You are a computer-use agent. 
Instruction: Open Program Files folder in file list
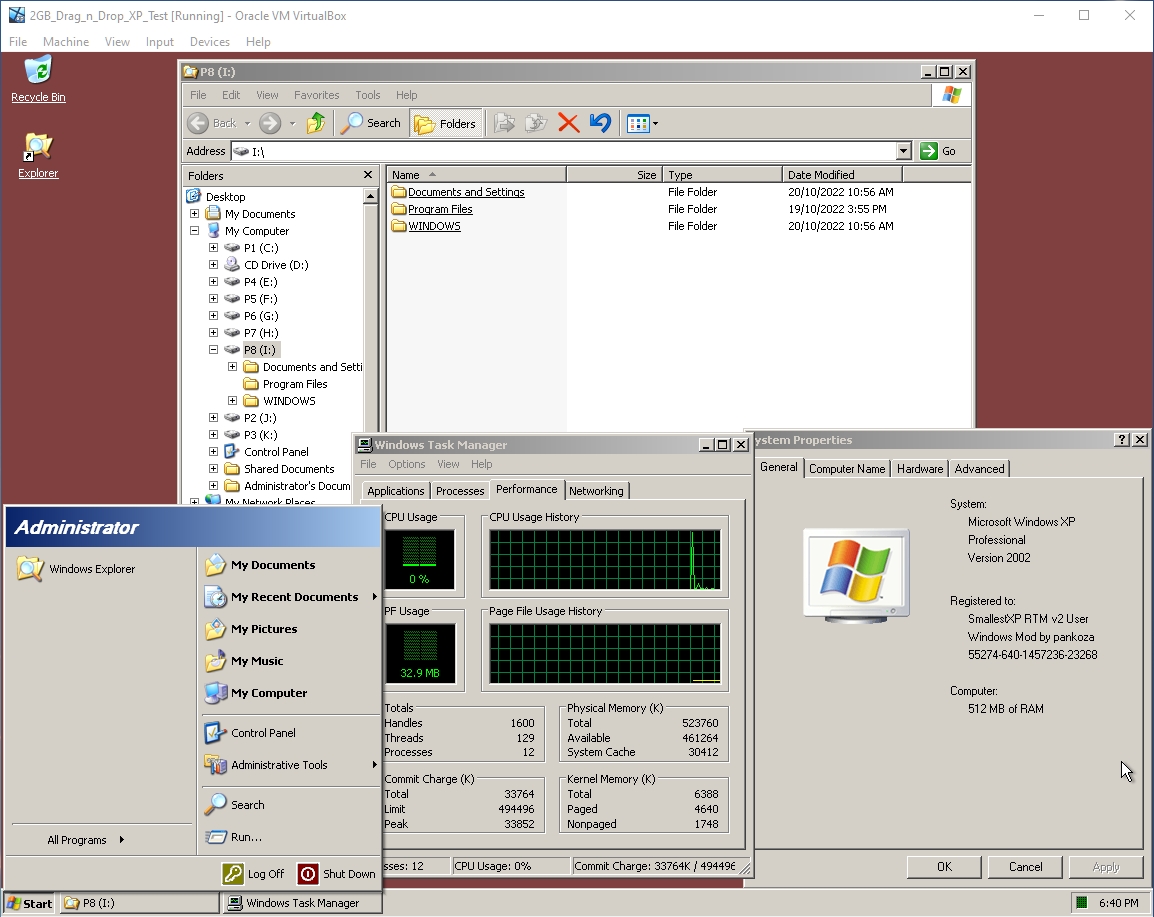pyautogui.click(x=440, y=209)
